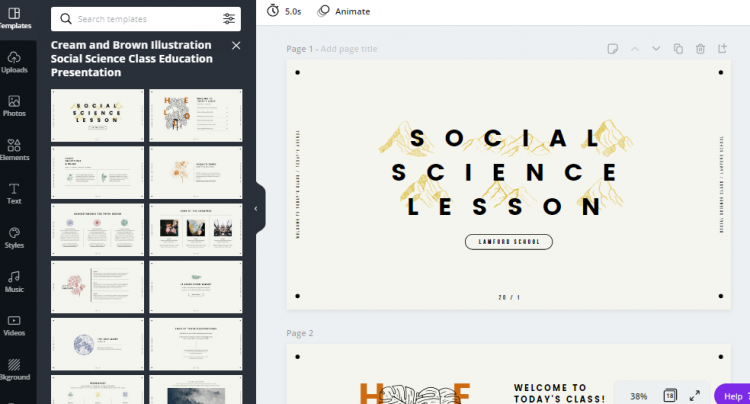
Task: Click the template search filter icon
Action: (x=229, y=19)
